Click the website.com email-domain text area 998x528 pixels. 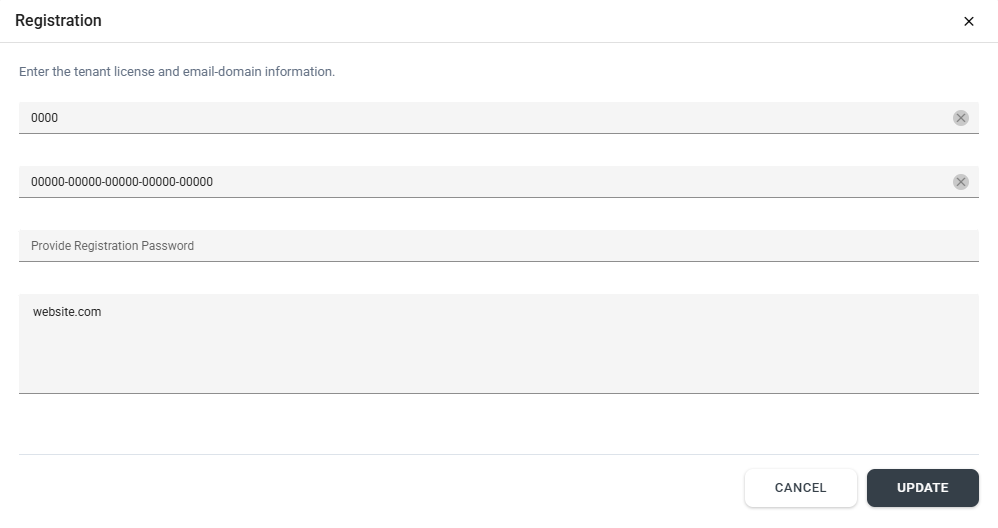click(x=498, y=344)
